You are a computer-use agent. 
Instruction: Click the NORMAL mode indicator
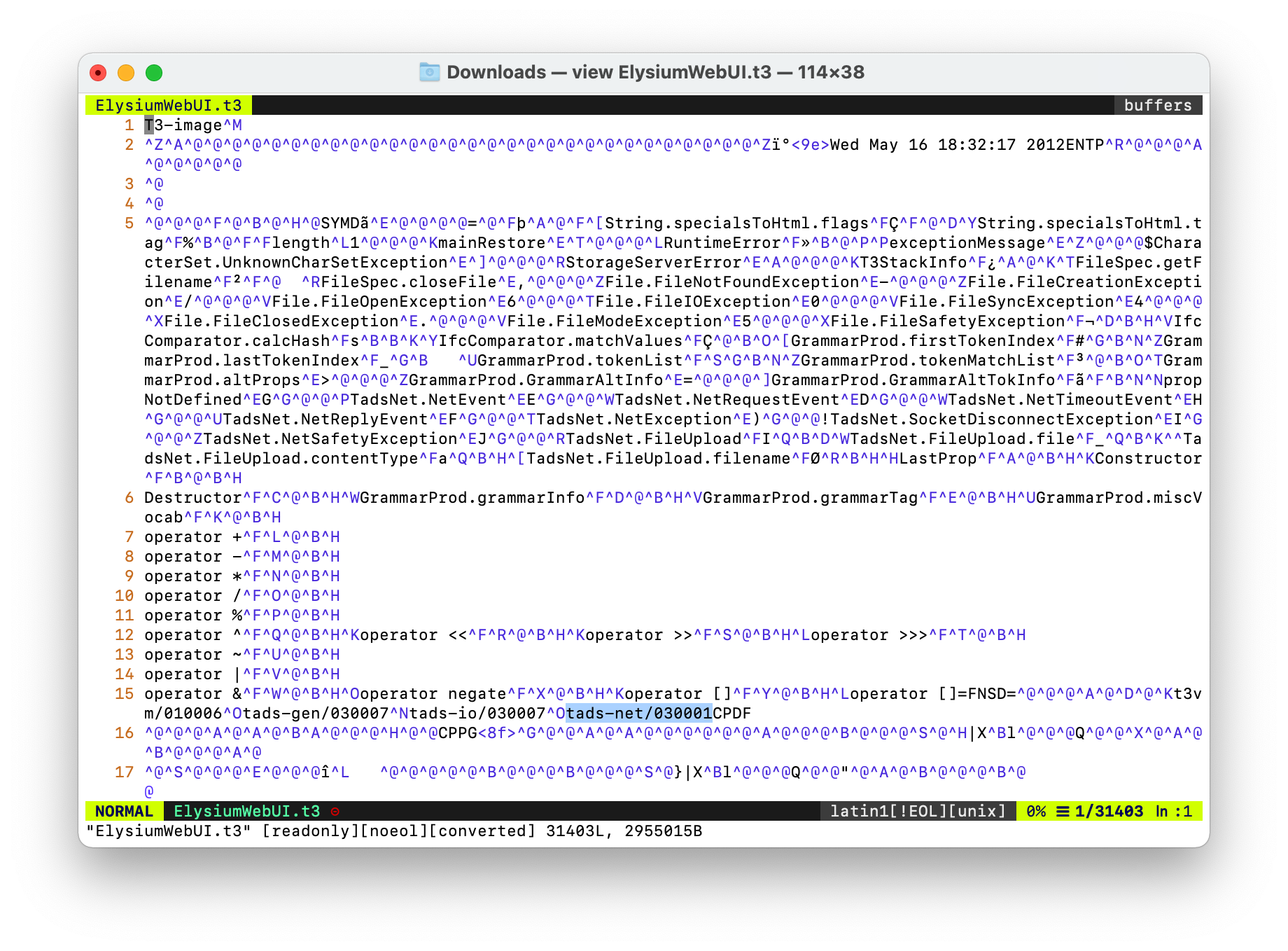tap(124, 812)
